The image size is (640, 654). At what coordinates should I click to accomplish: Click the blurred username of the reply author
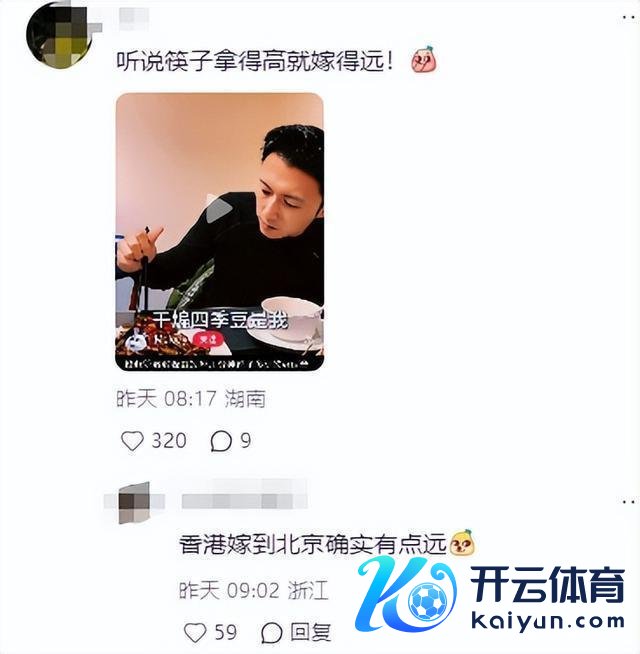pos(244,501)
